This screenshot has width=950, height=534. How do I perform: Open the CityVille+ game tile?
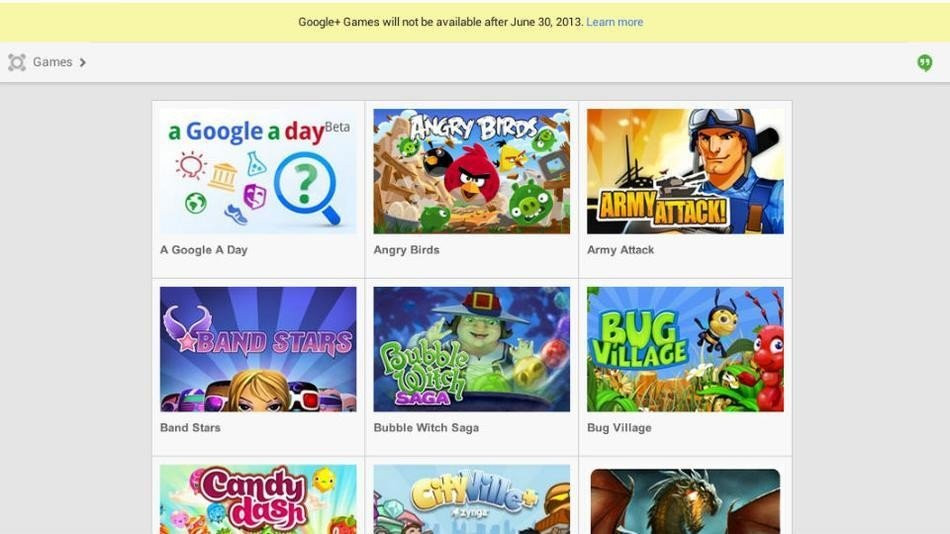click(471, 499)
